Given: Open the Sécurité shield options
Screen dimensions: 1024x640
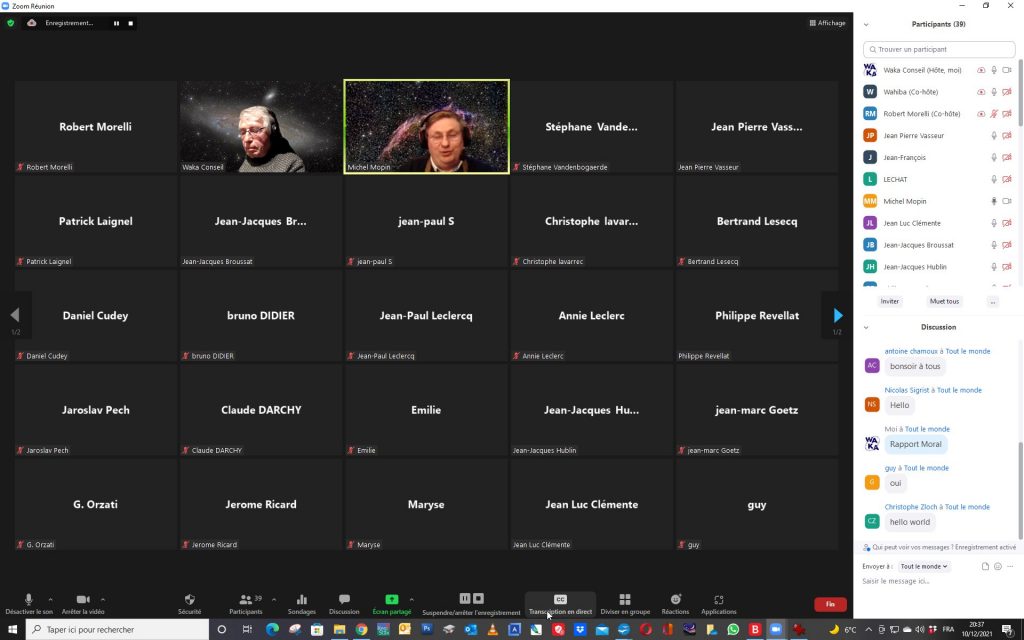Looking at the screenshot, I should (189, 603).
